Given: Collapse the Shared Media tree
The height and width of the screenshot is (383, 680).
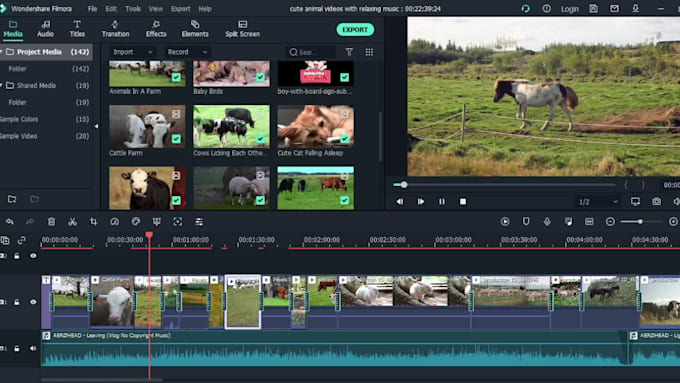Looking at the screenshot, I should click(x=2, y=85).
